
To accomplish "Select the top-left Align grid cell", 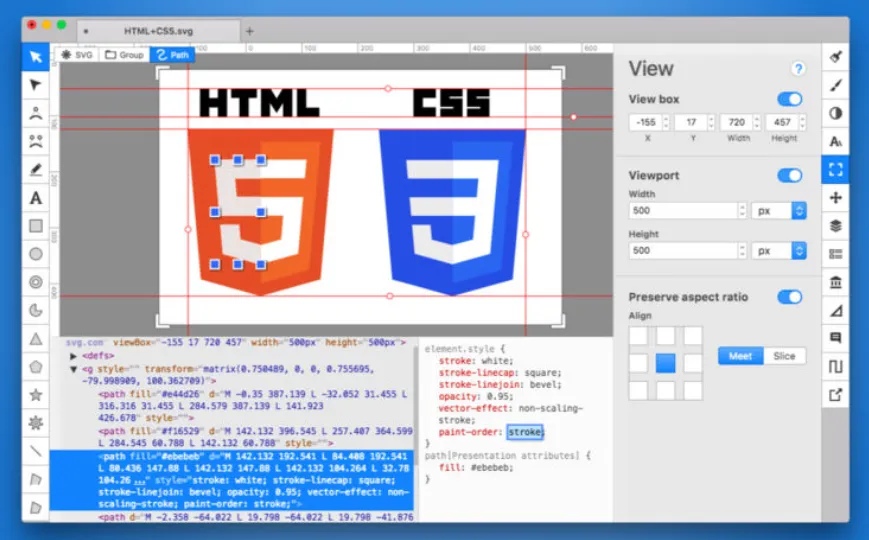I will 638,335.
